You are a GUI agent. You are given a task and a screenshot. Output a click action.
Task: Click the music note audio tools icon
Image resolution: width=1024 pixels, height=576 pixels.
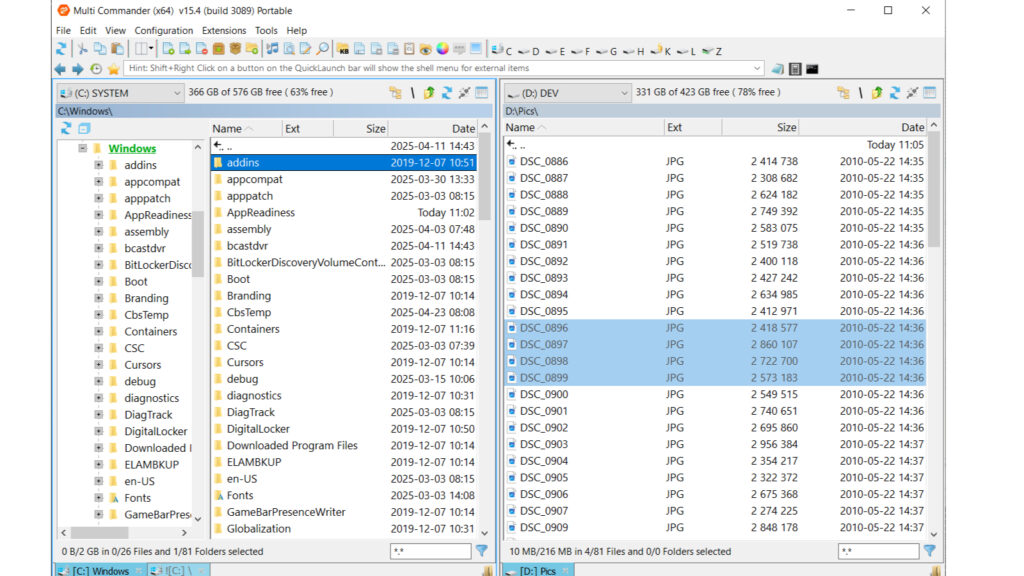272,49
